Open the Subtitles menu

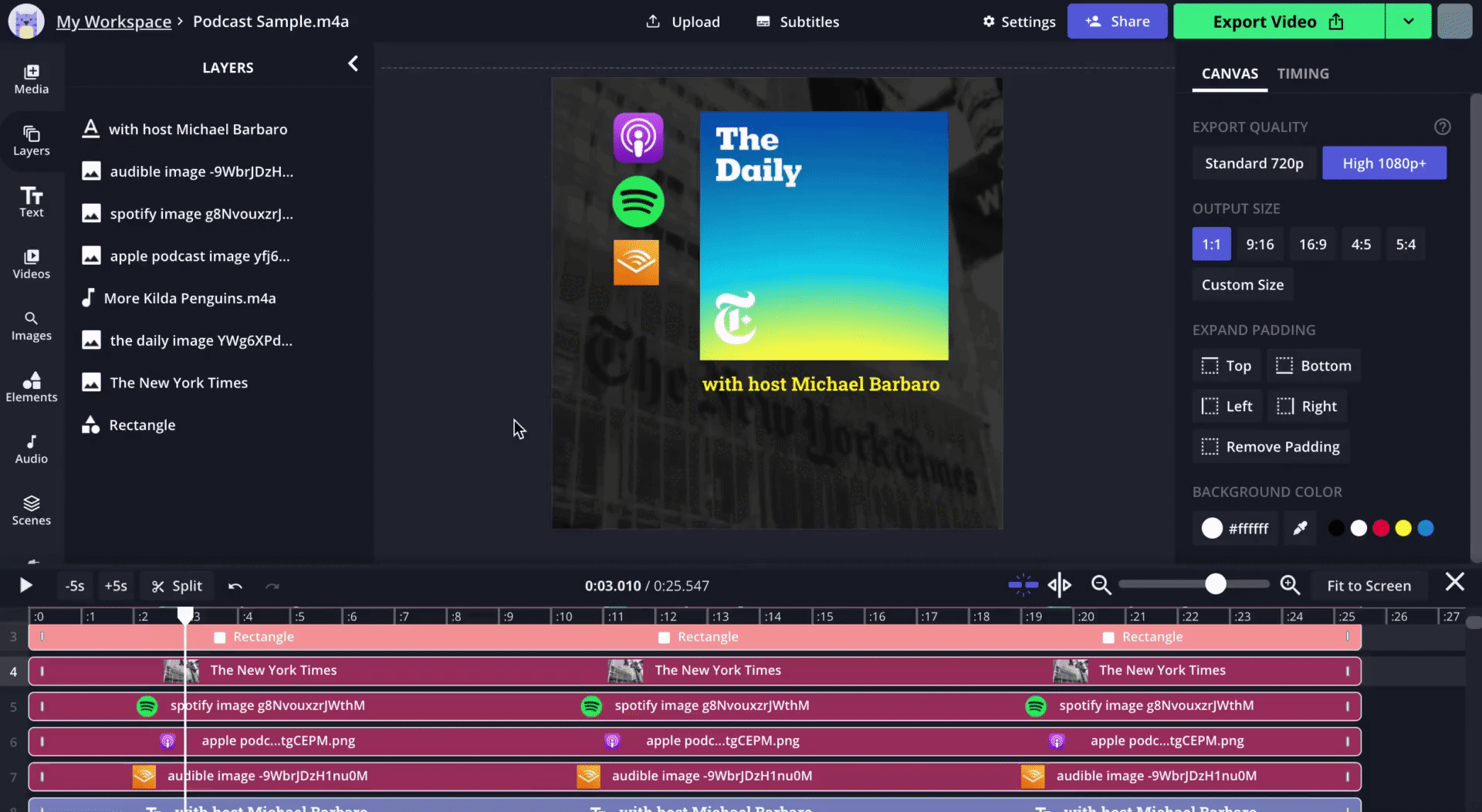[x=797, y=22]
